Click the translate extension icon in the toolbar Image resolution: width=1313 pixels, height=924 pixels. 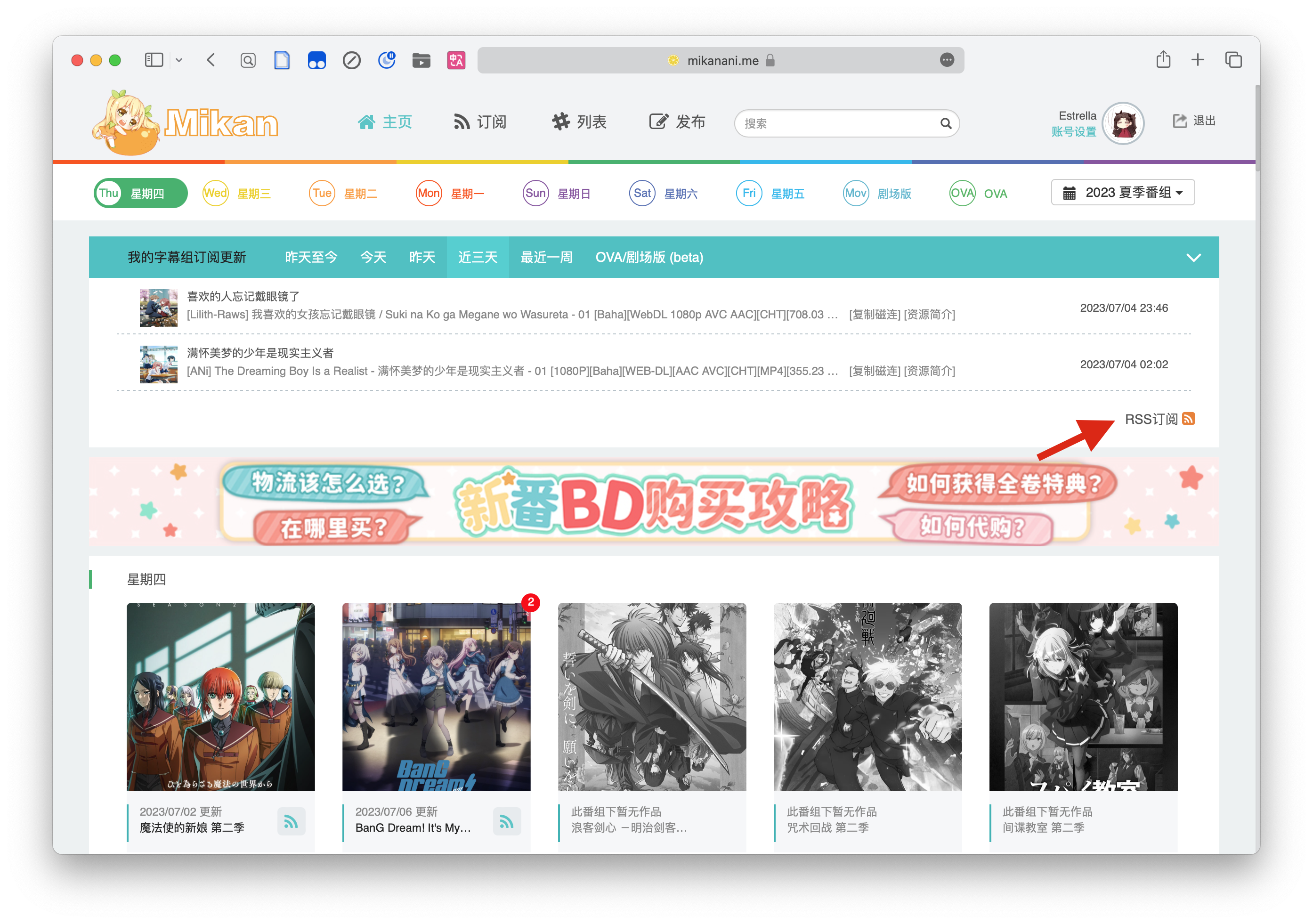tap(456, 60)
